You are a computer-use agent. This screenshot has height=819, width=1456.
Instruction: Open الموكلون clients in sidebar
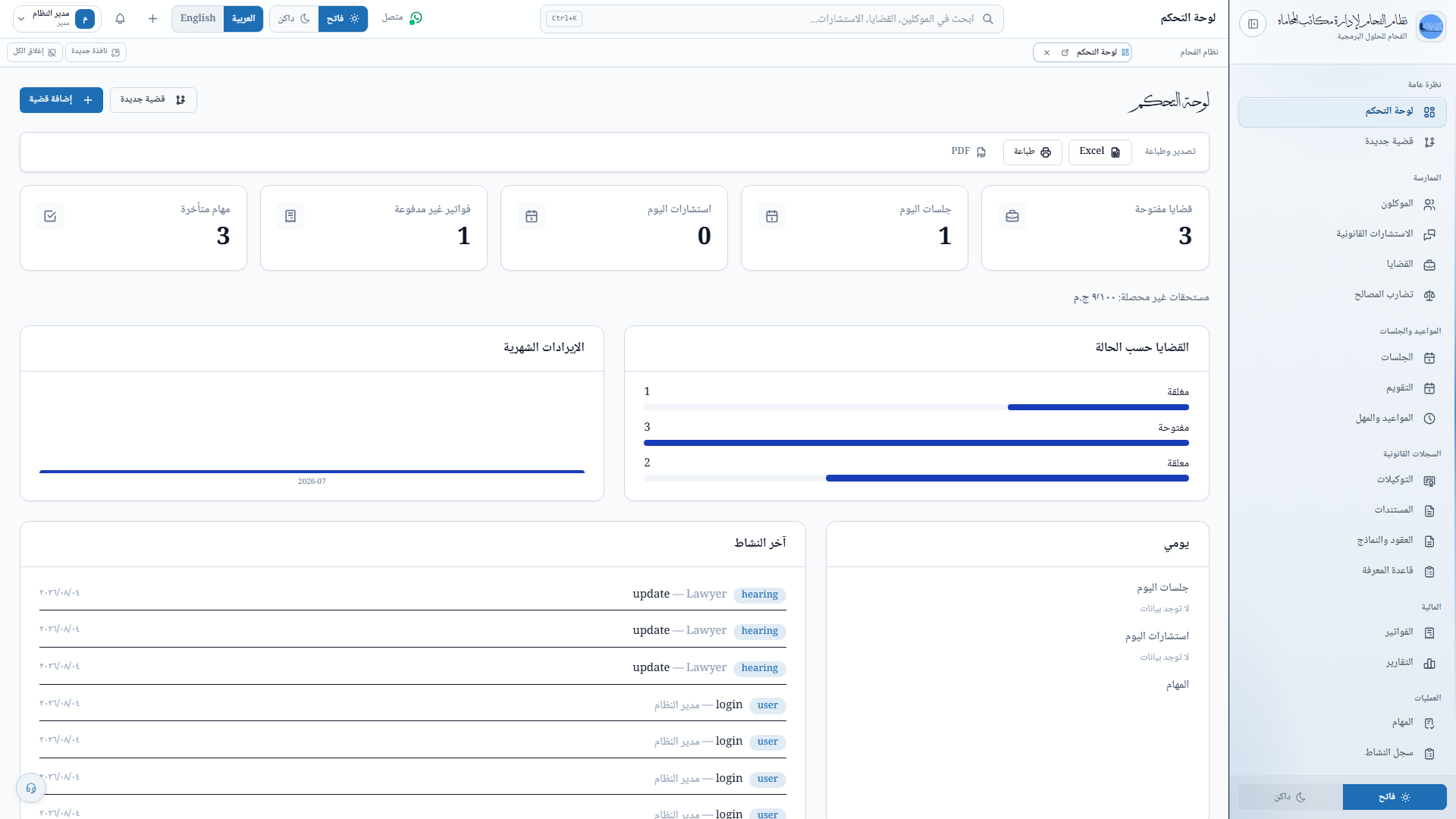[1342, 204]
